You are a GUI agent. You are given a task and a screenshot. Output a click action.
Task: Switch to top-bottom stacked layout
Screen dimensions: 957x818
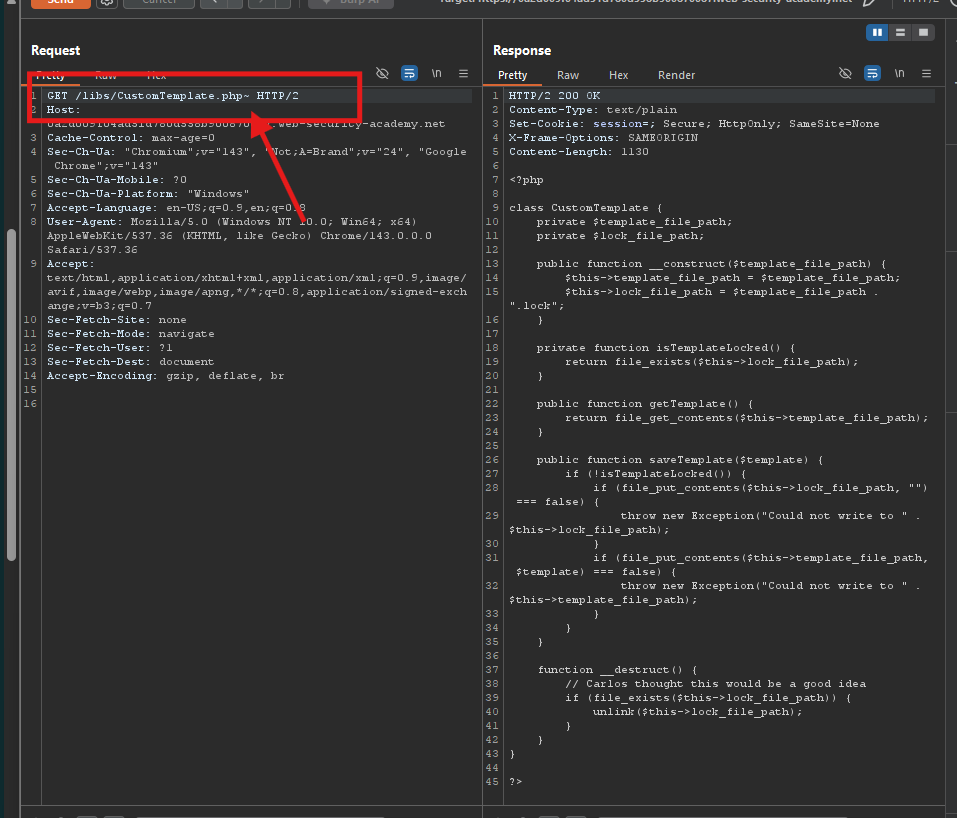tap(900, 32)
